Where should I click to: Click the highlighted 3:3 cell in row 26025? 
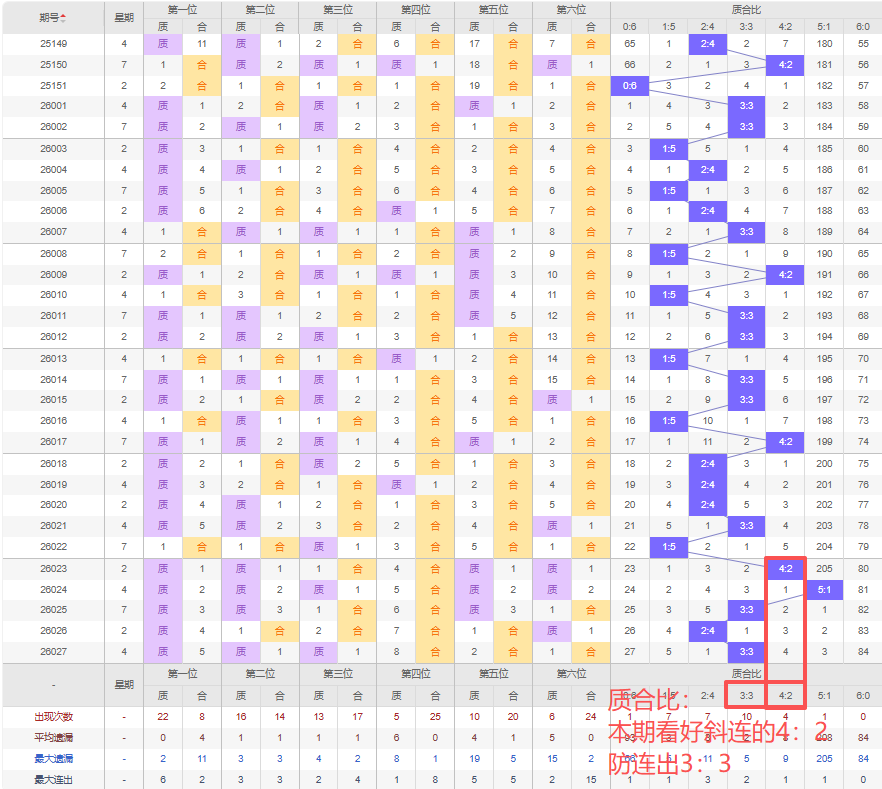(x=746, y=610)
